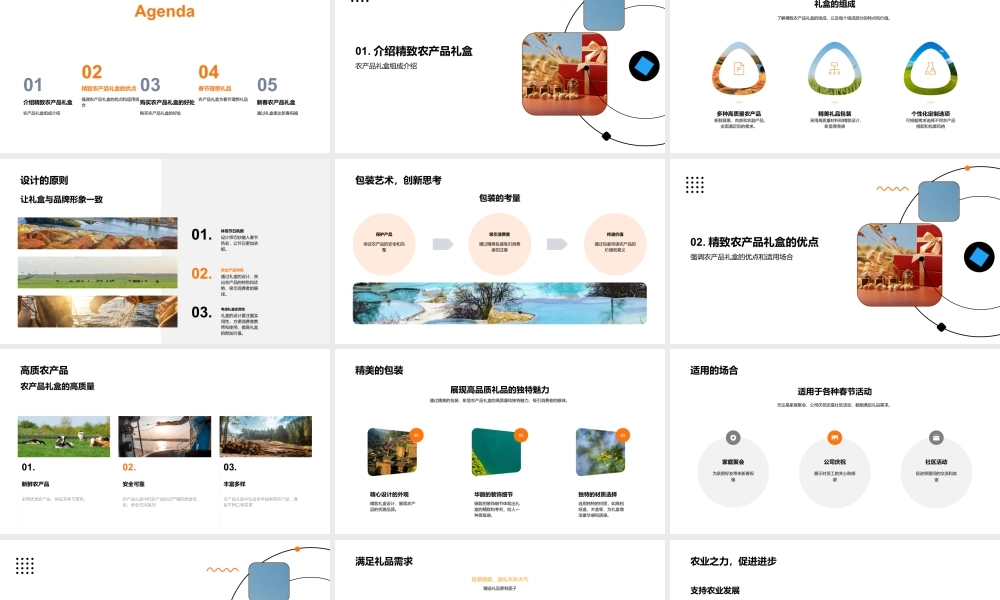Viewport: 1000px width, 600px height.
Task: Click the orange 02. number on 设计的原则 slide
Action: [x=202, y=274]
